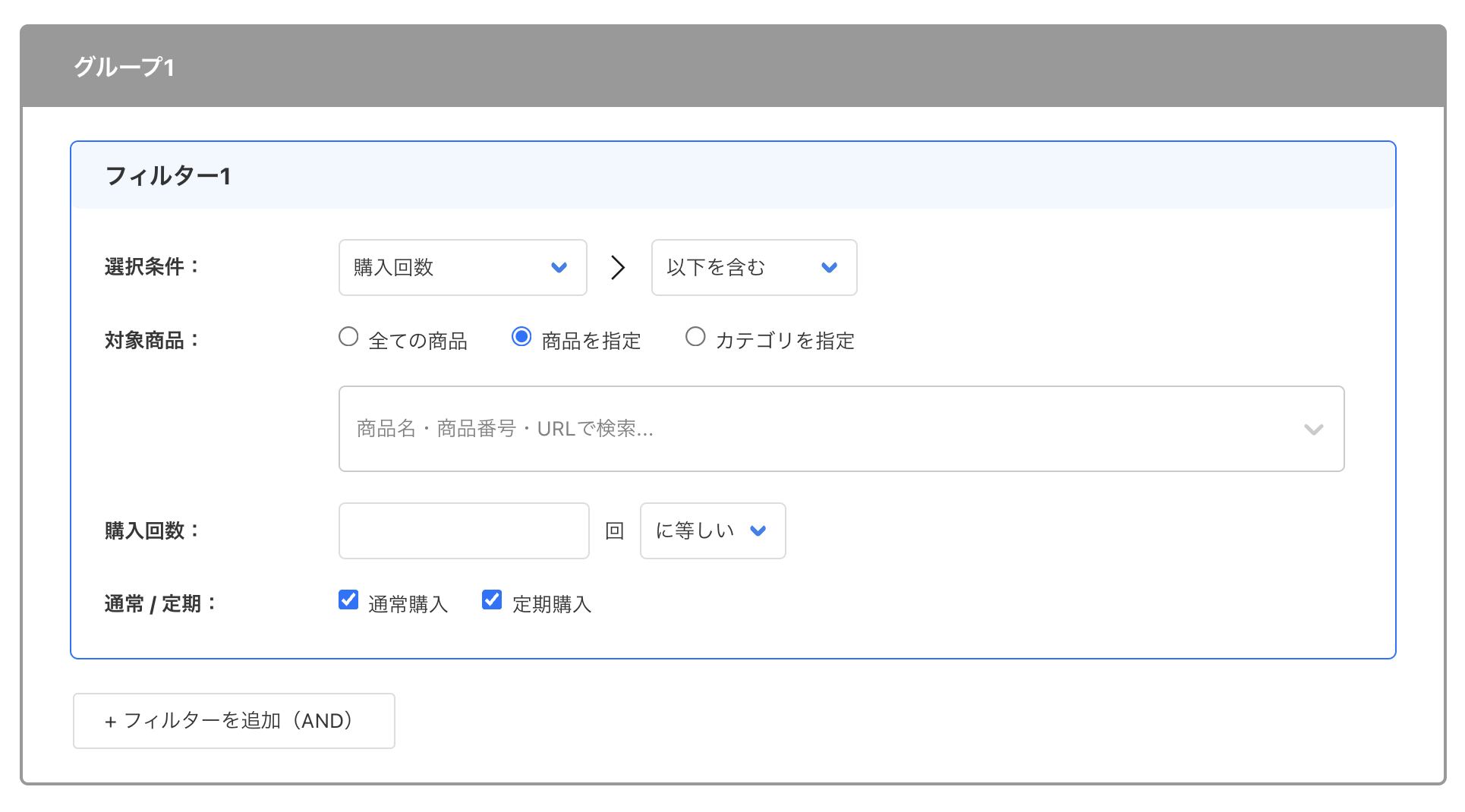The height and width of the screenshot is (812, 1465).
Task: Click the chevron on に等しい dropdown
Action: click(x=758, y=531)
